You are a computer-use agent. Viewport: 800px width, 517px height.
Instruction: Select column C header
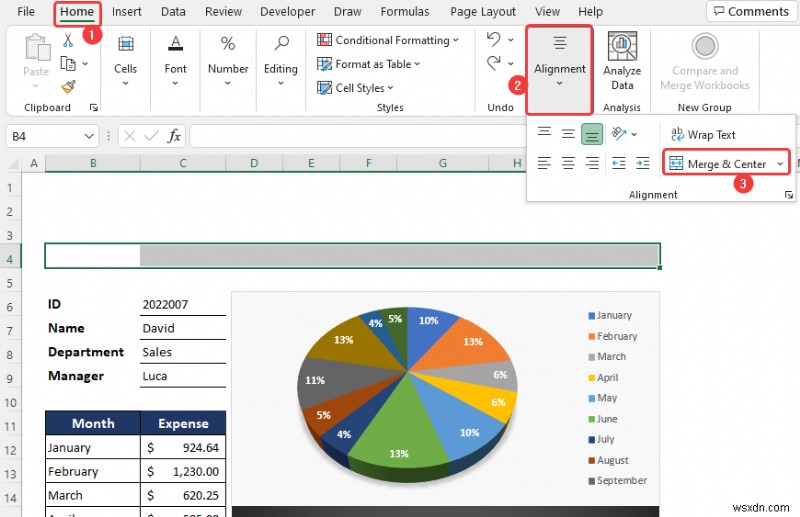pos(183,163)
